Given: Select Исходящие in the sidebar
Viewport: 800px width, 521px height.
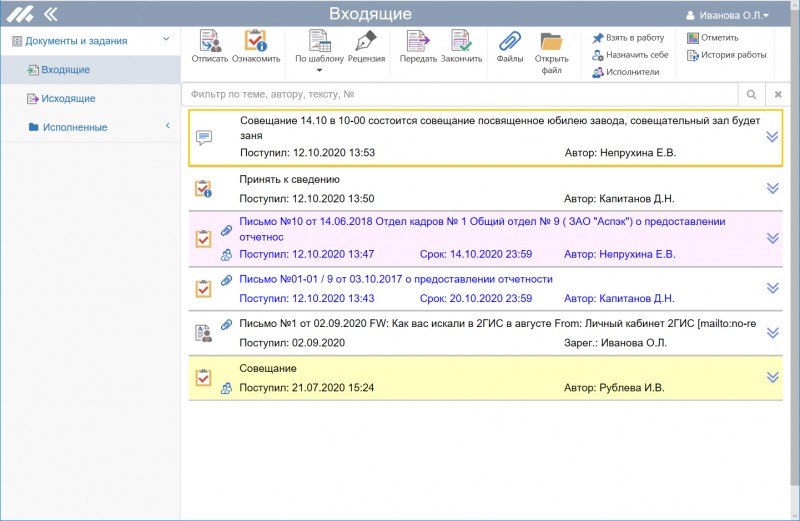Looking at the screenshot, I should click(x=68, y=98).
